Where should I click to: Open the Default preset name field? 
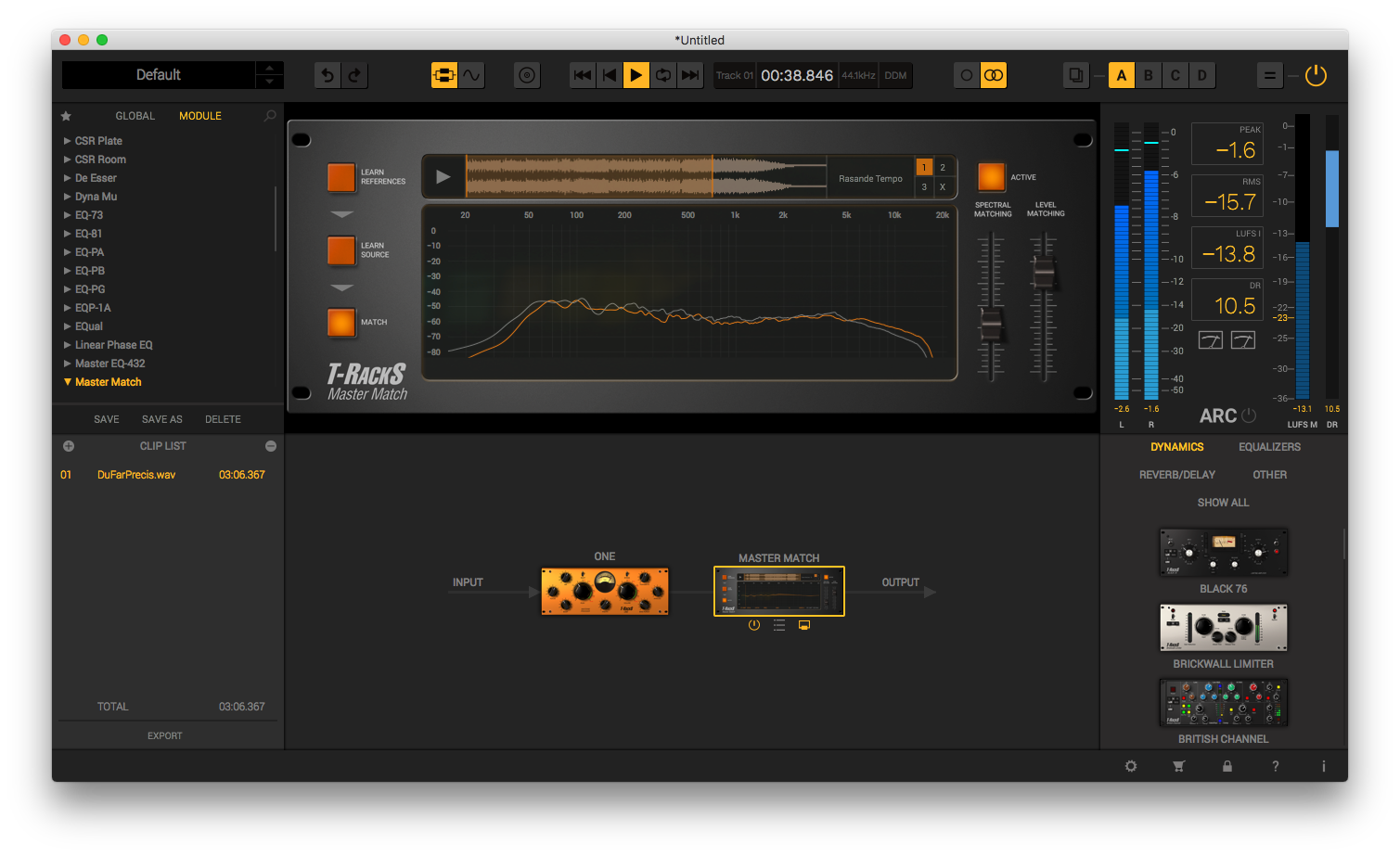(x=159, y=75)
